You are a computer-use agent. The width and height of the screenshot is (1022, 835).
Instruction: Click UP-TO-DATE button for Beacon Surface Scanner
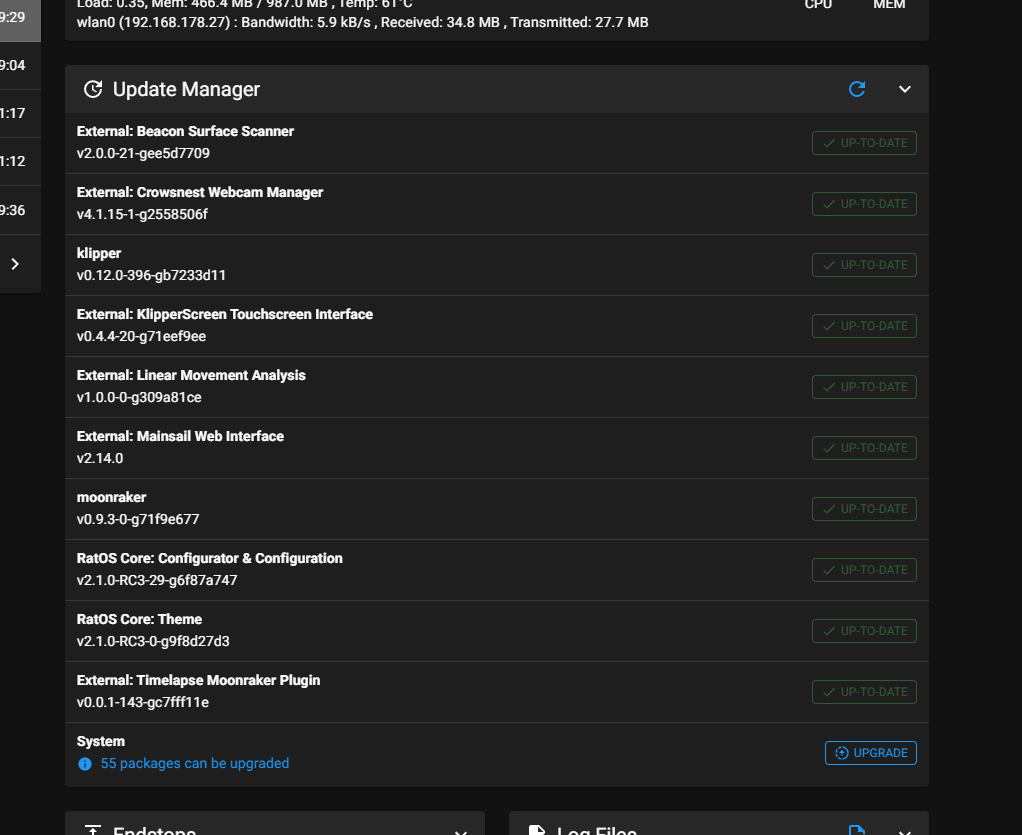pos(864,143)
